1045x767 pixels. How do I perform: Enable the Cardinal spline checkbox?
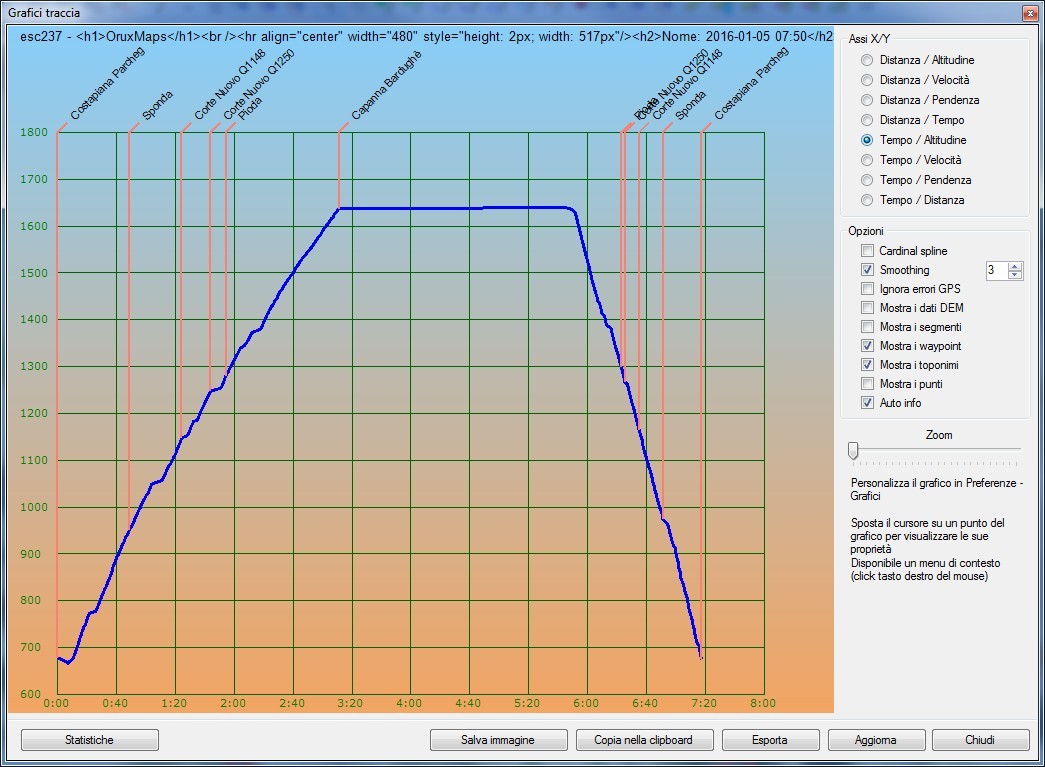tap(868, 251)
